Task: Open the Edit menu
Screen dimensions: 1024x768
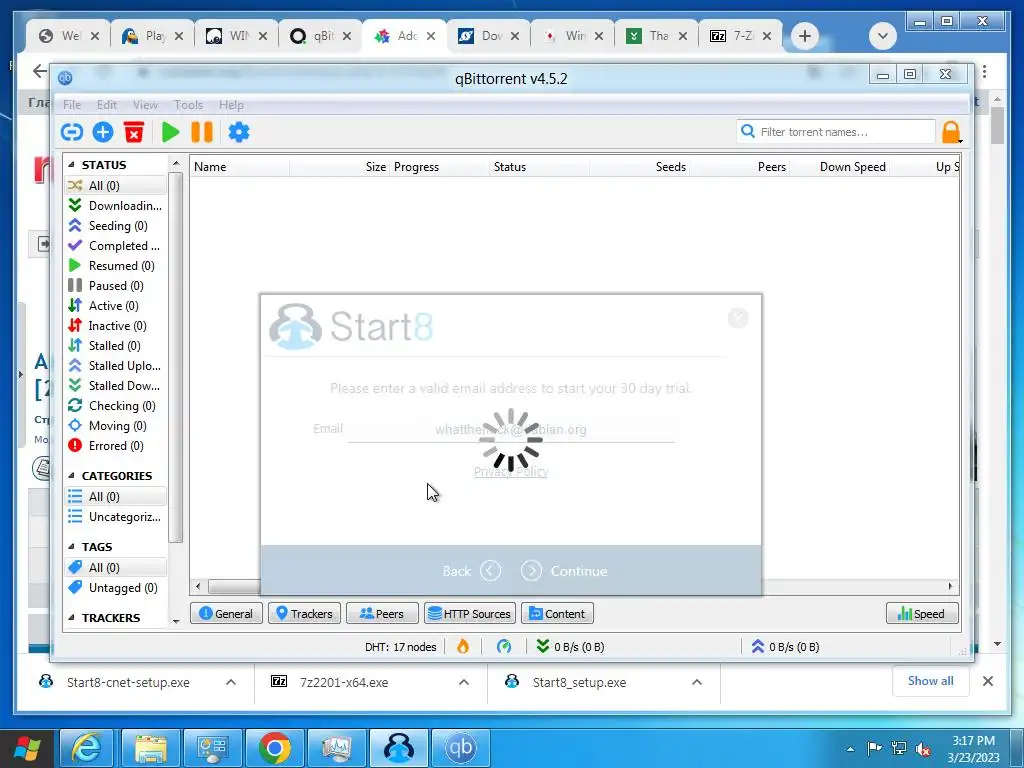Action: tap(106, 104)
